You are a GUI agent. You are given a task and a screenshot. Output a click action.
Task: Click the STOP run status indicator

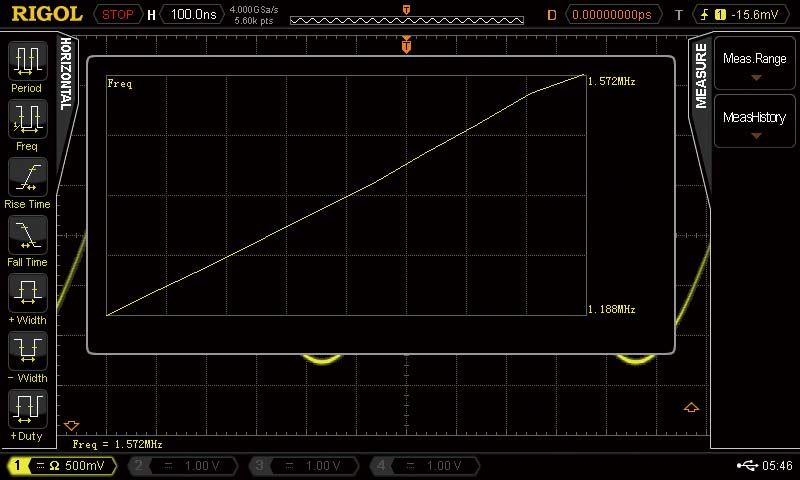[x=118, y=15]
